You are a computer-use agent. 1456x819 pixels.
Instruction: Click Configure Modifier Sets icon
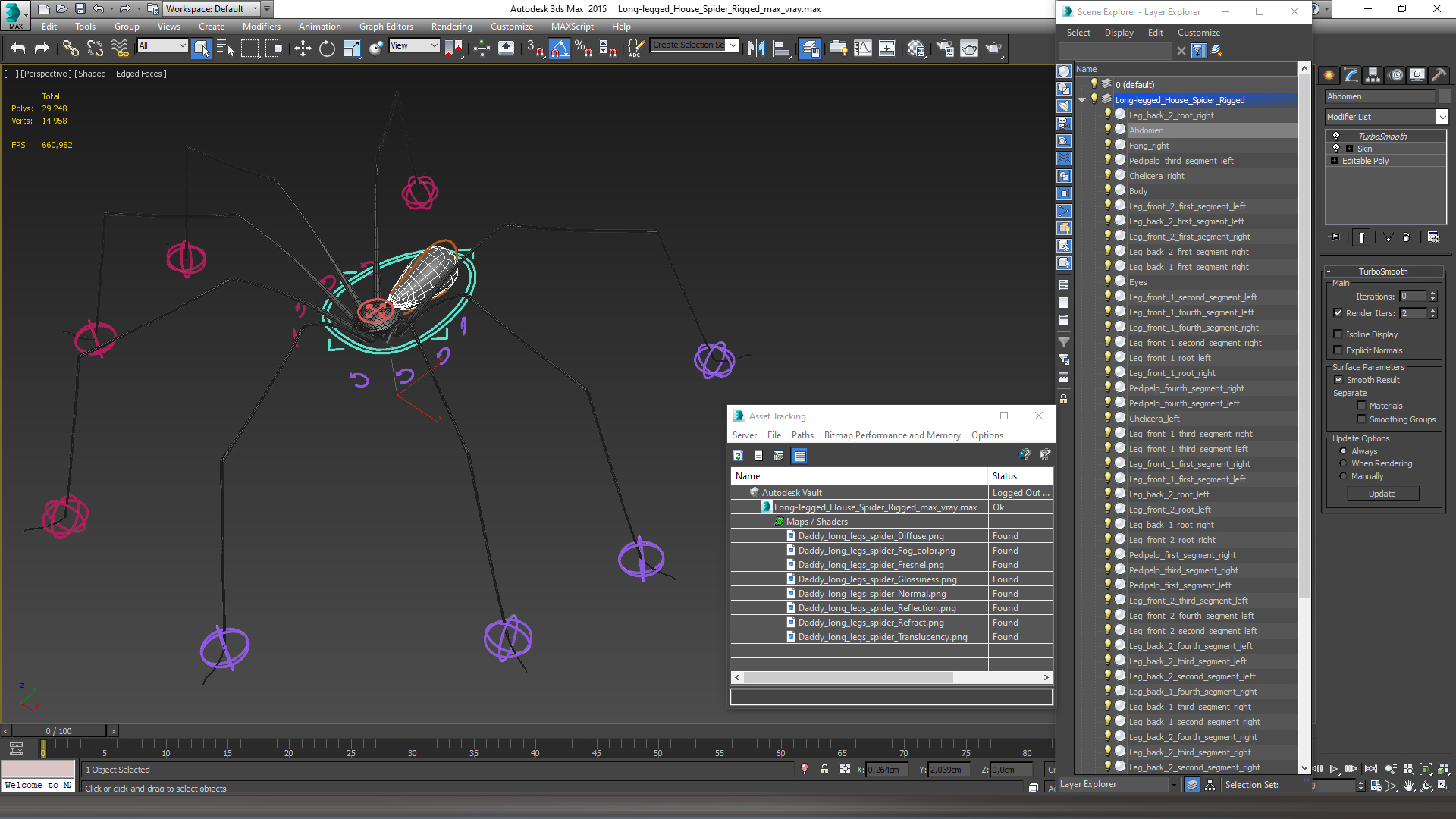click(x=1433, y=237)
